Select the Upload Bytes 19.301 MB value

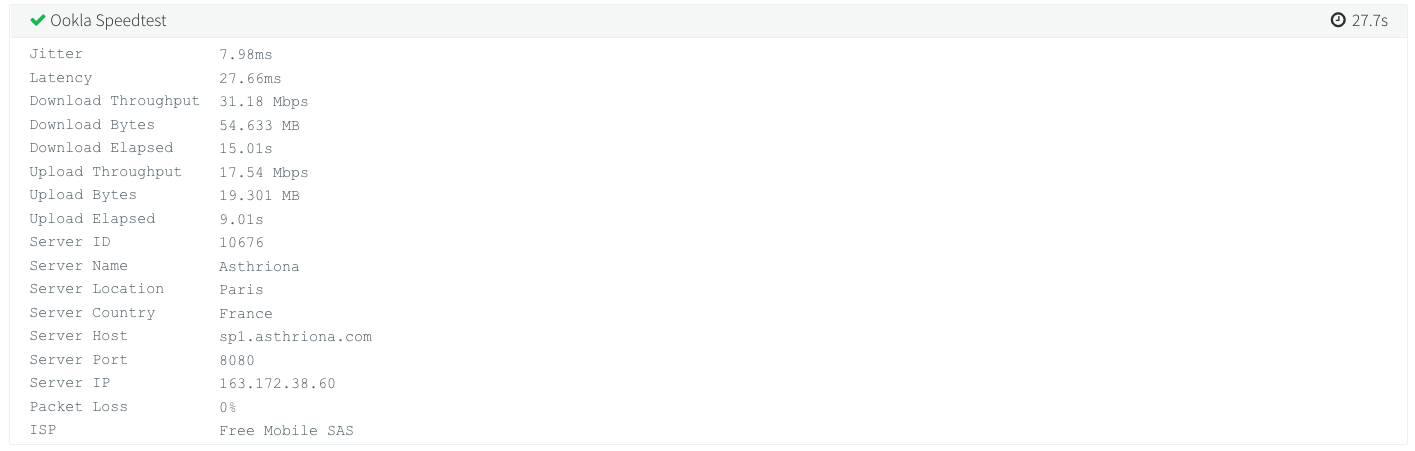(259, 195)
